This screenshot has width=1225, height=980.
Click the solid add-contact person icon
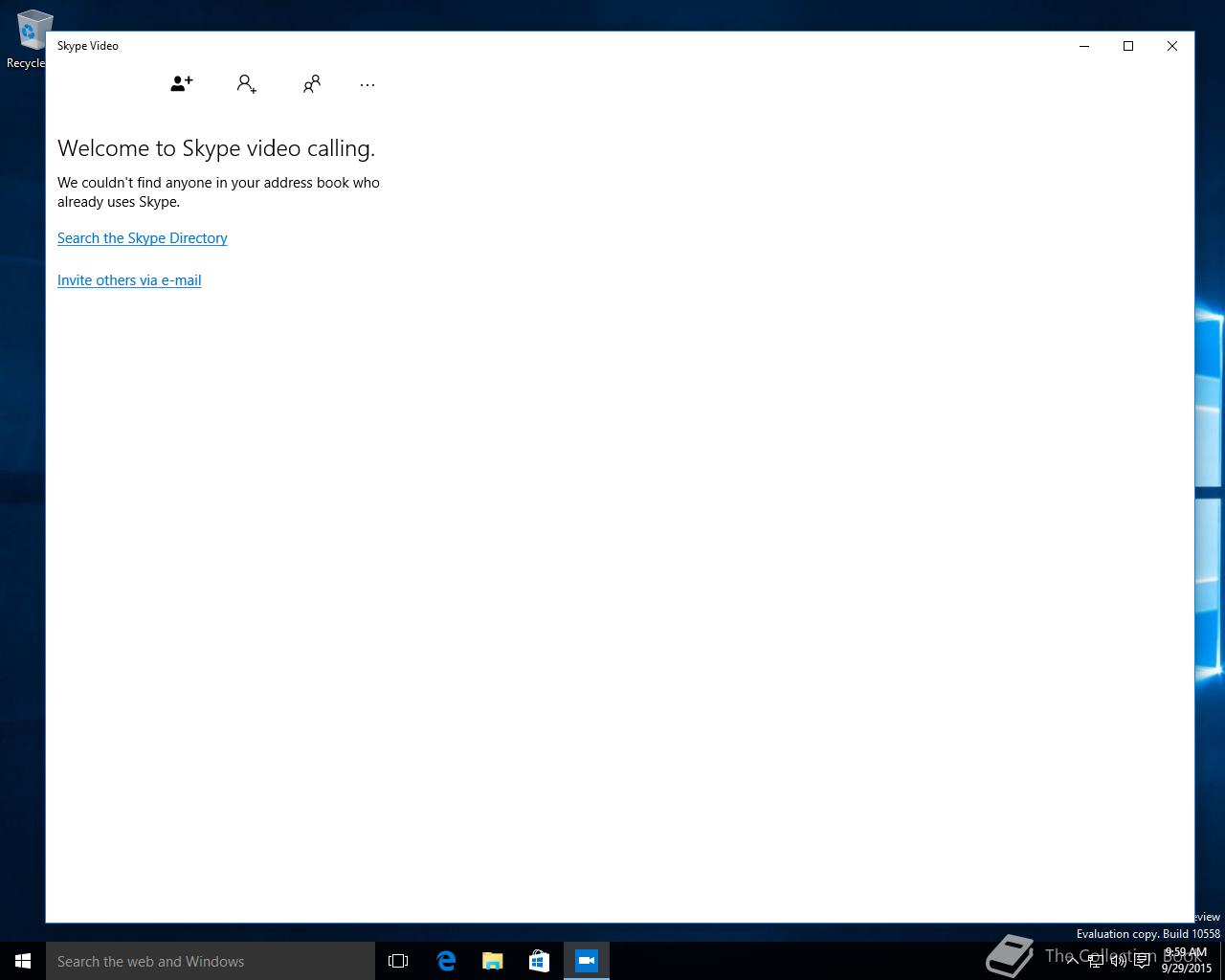(x=182, y=84)
